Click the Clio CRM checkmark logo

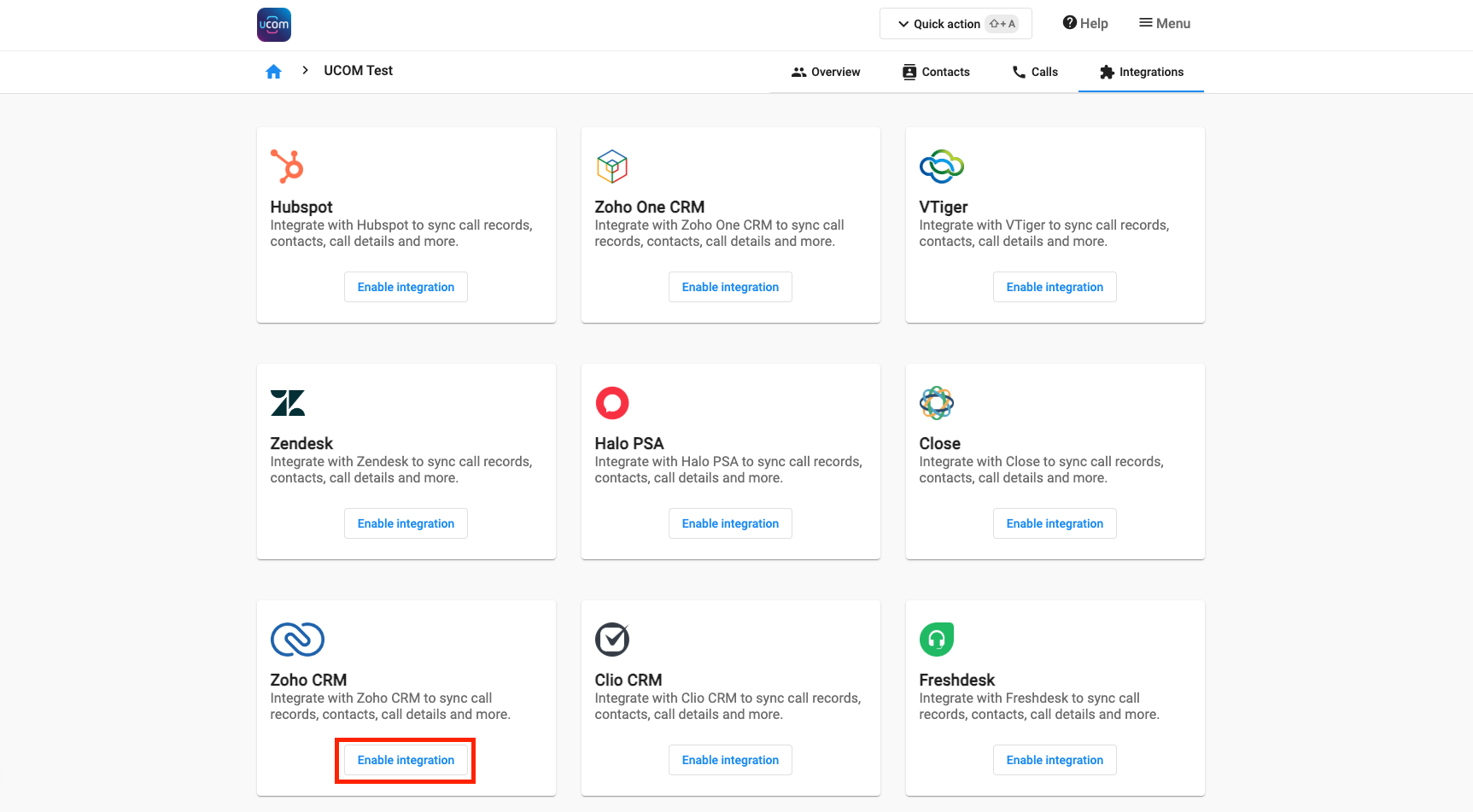[x=611, y=640]
